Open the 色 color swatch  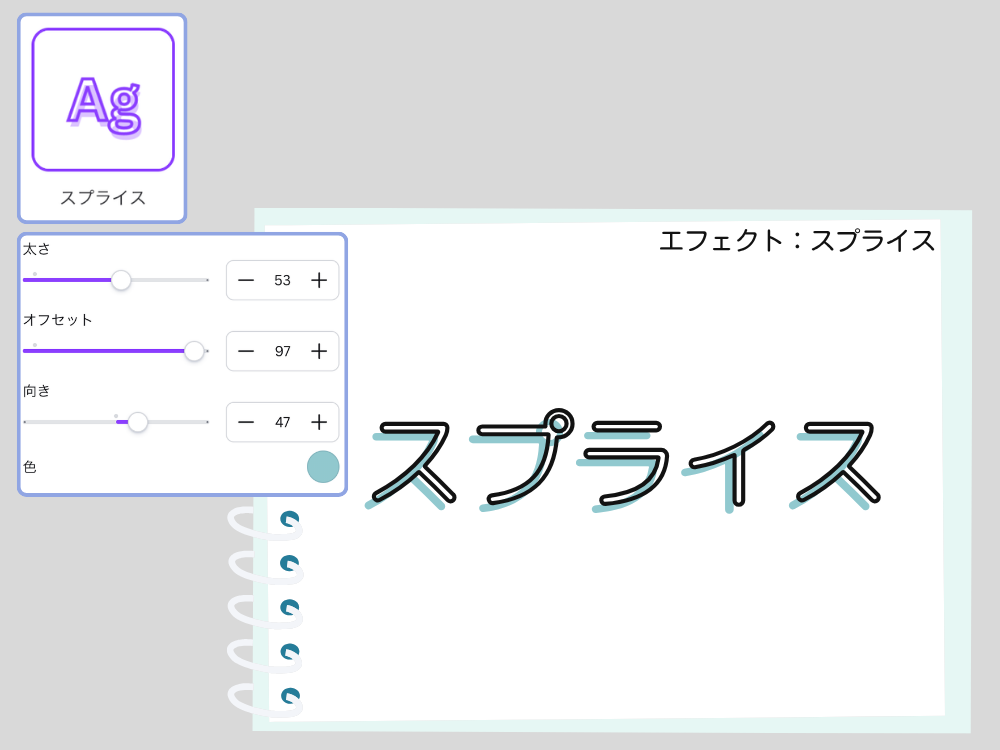click(323, 466)
